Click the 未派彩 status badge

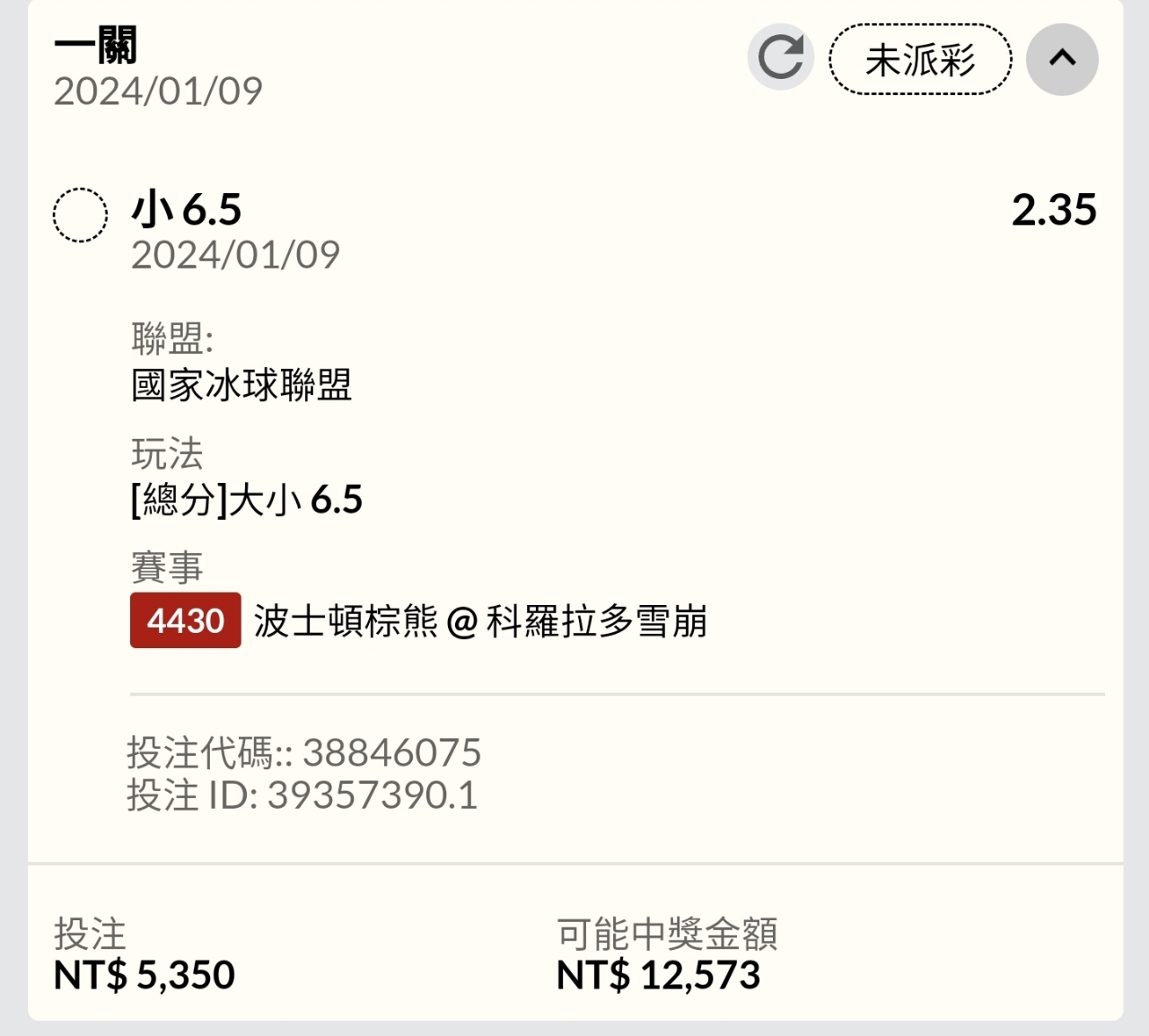click(920, 60)
